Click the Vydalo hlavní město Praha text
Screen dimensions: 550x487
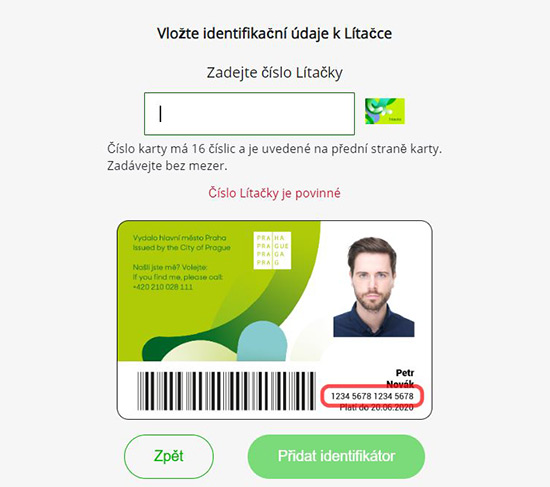[x=179, y=238]
